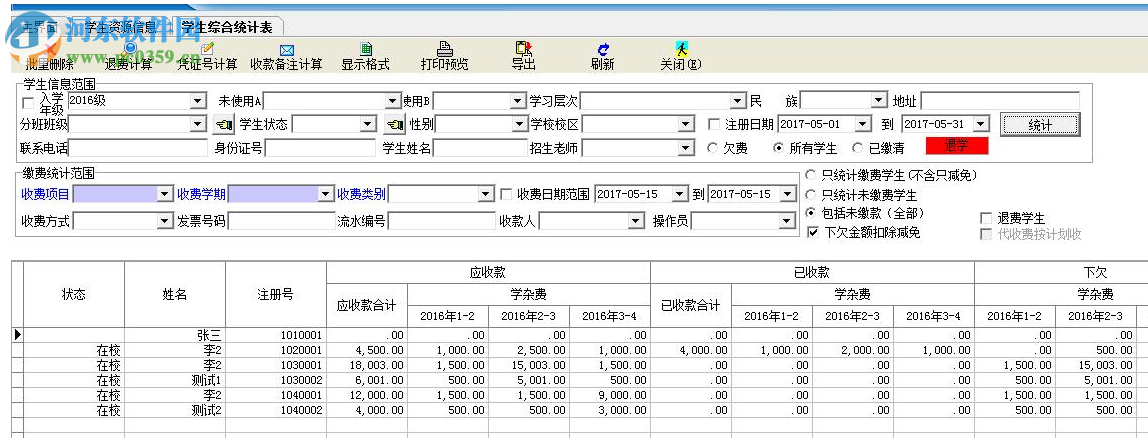This screenshot has height=438, width=1148.
Task: Open the 操作员 dropdown
Action: click(x=787, y=220)
